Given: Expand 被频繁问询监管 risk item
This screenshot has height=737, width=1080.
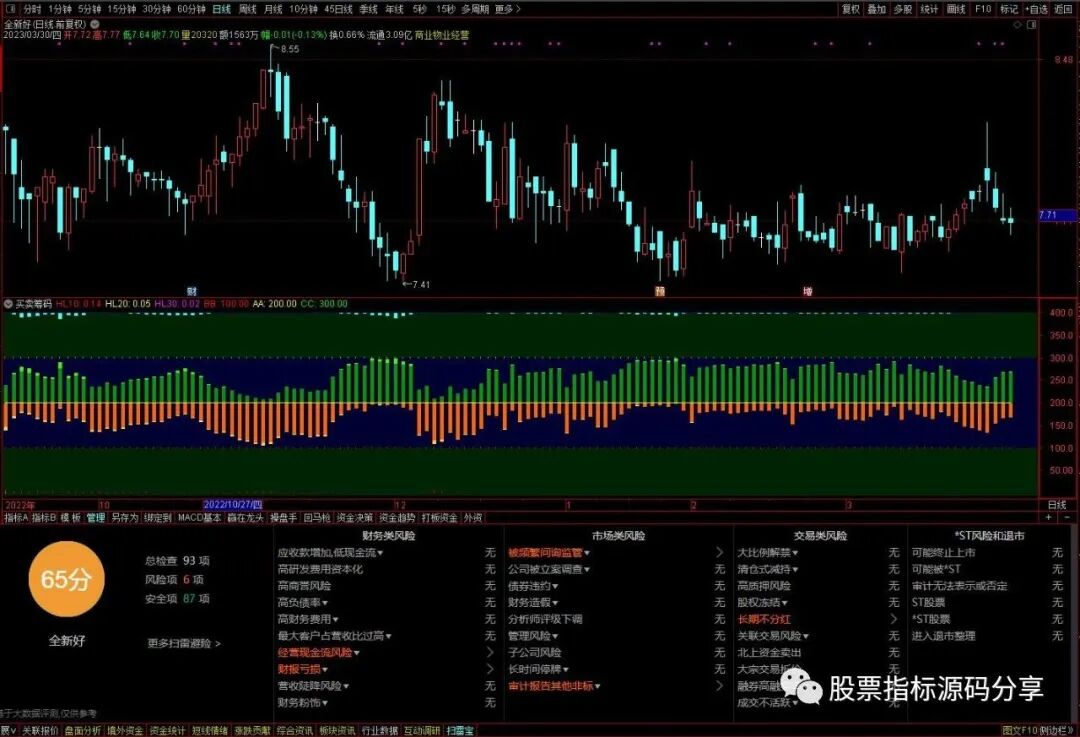Looking at the screenshot, I should [549, 552].
